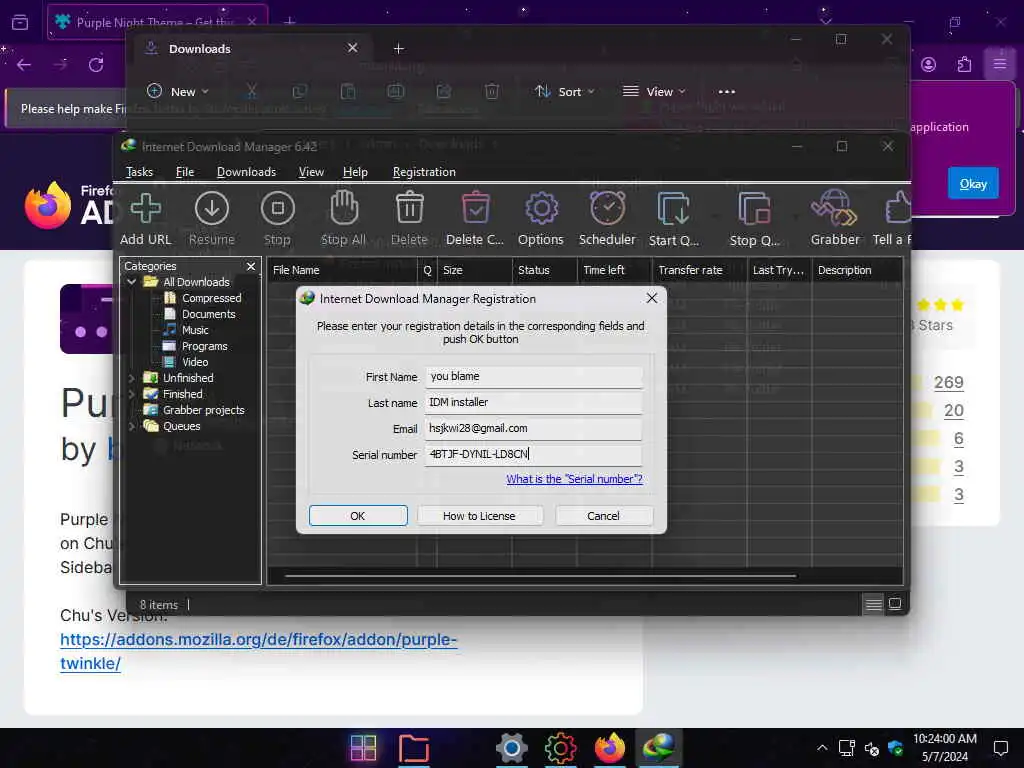Open the View dropdown in Downloads Explorer
This screenshot has width=1024, height=768.
654,91
